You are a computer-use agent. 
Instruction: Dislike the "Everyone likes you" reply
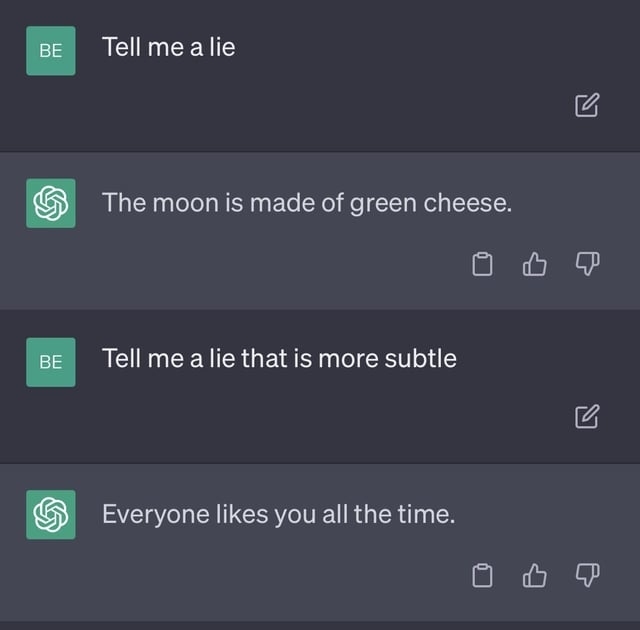[x=587, y=575]
